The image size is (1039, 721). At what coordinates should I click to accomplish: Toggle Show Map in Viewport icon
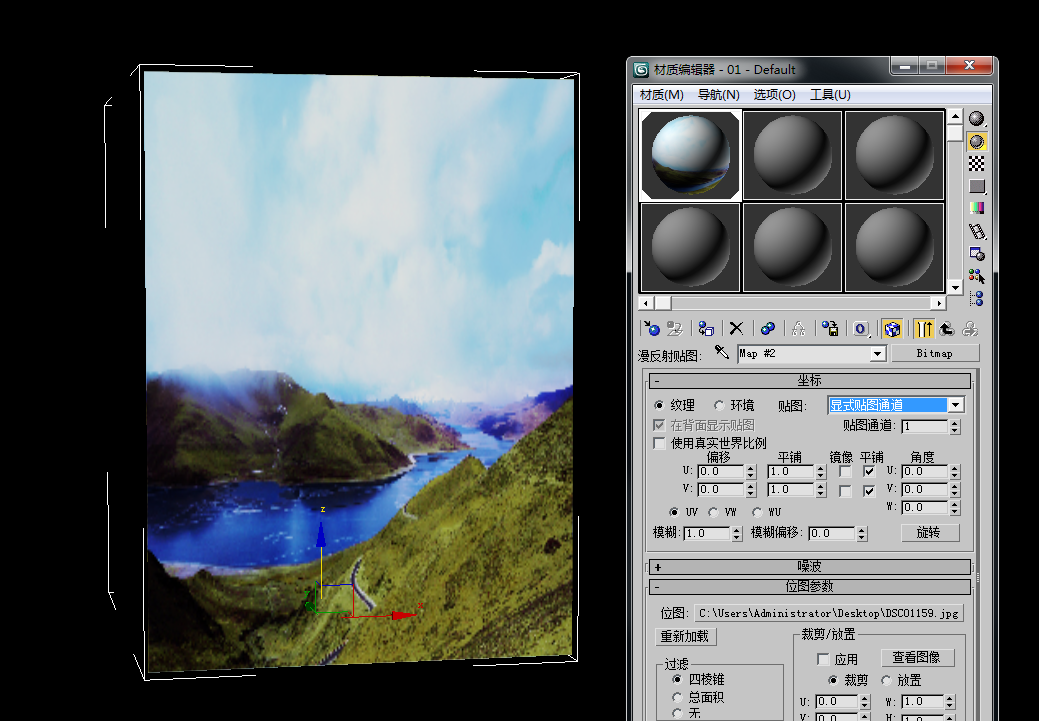point(892,328)
